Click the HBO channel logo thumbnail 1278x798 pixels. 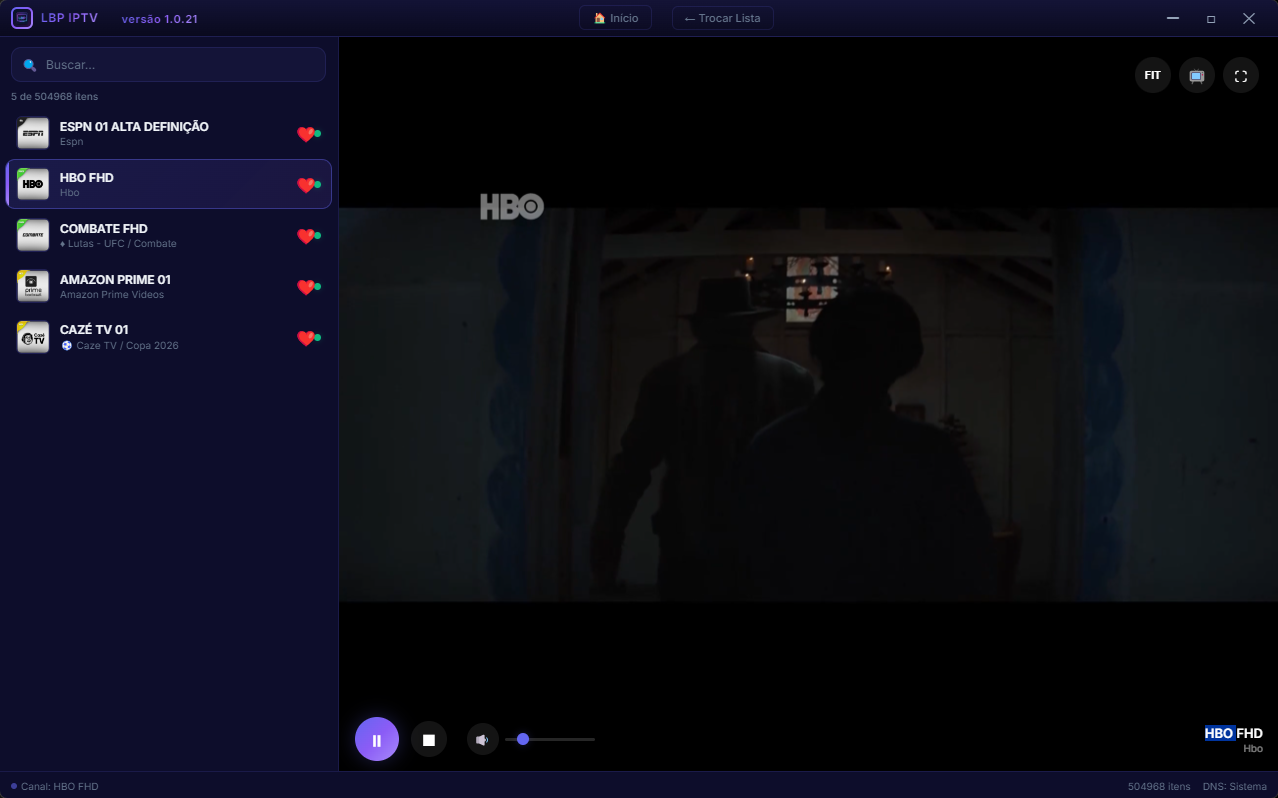pyautogui.click(x=33, y=184)
